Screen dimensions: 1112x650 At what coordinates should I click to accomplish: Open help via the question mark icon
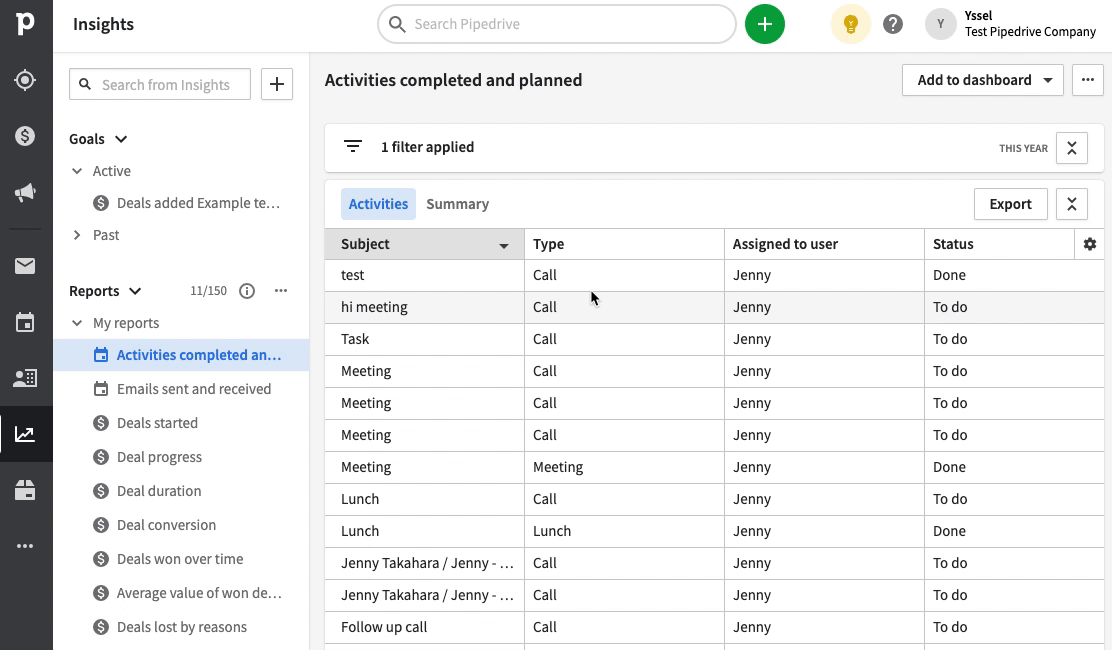coord(893,24)
